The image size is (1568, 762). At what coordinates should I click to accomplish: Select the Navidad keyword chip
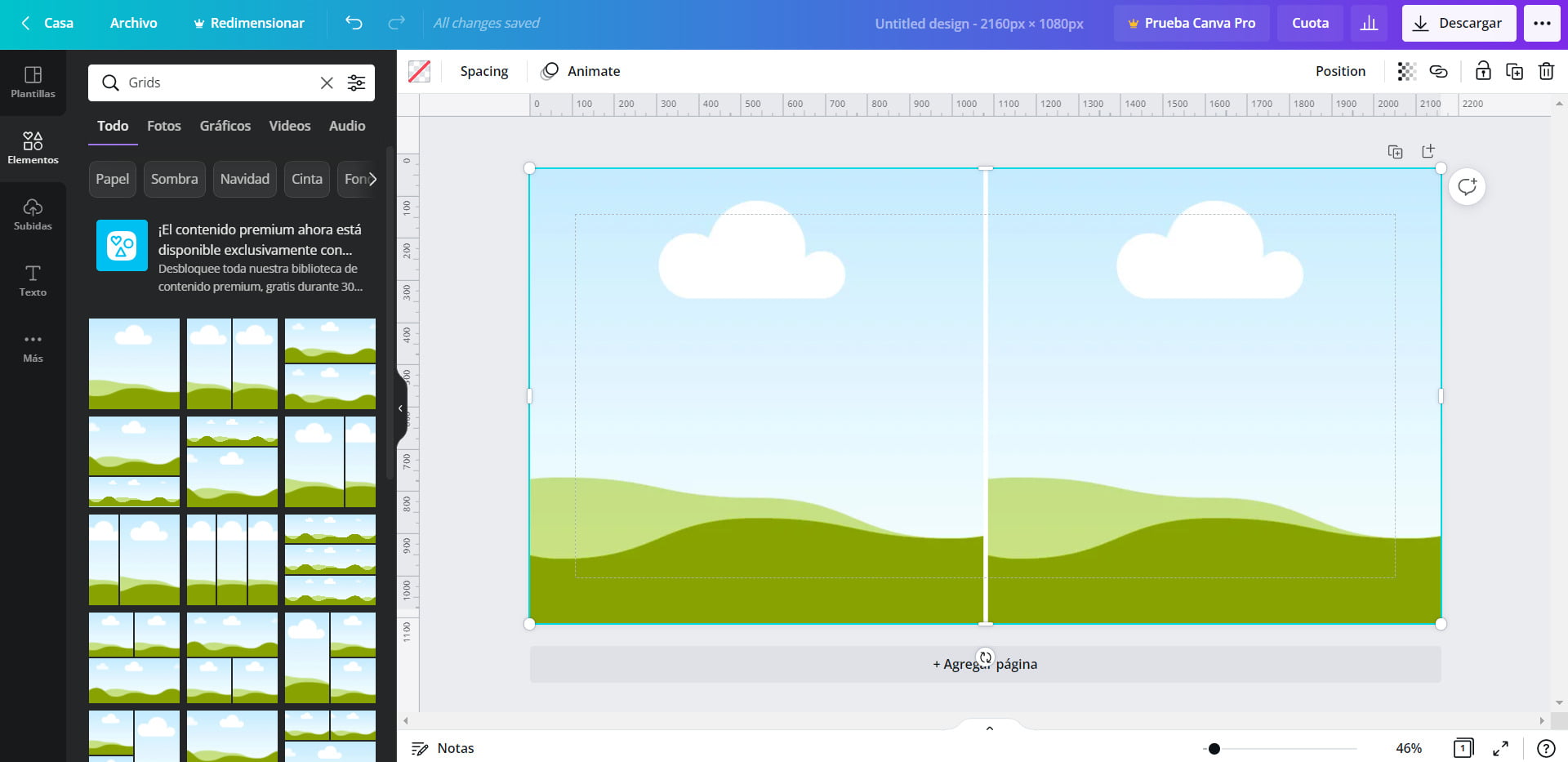pos(244,179)
